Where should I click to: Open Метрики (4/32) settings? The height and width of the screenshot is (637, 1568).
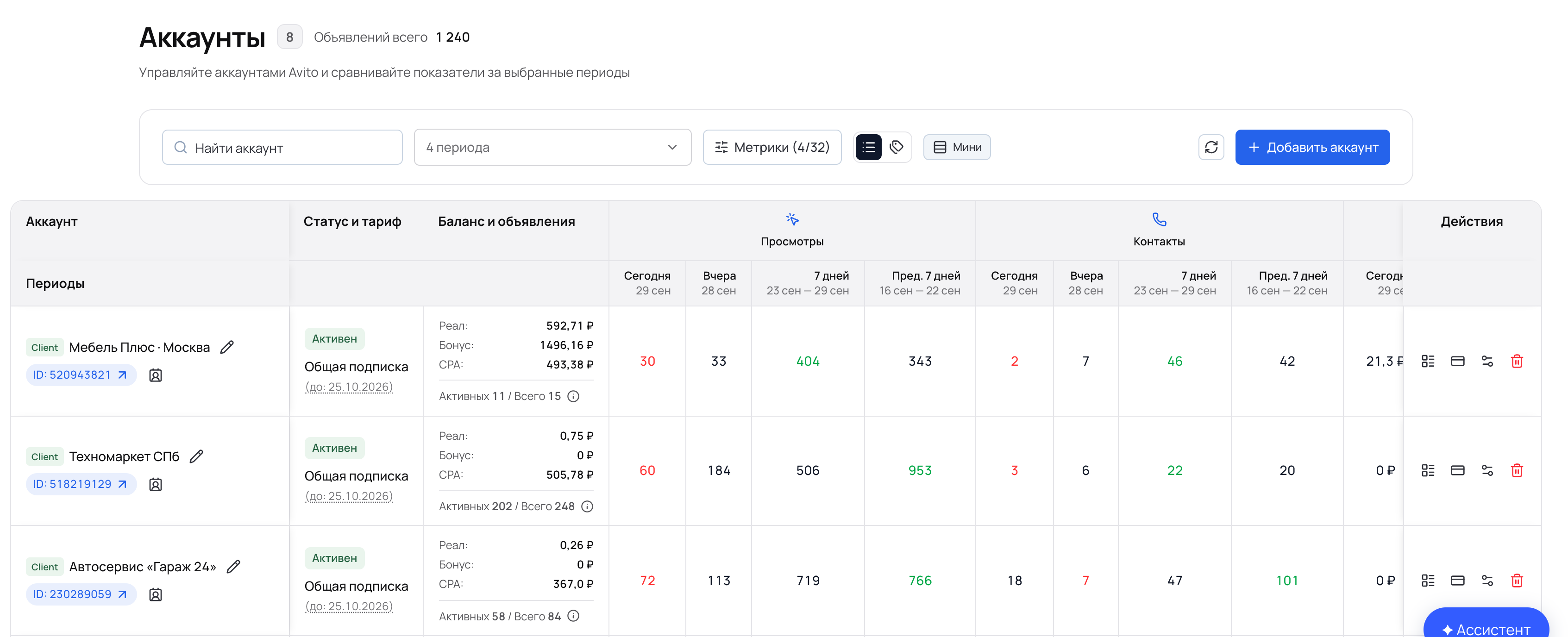[772, 147]
